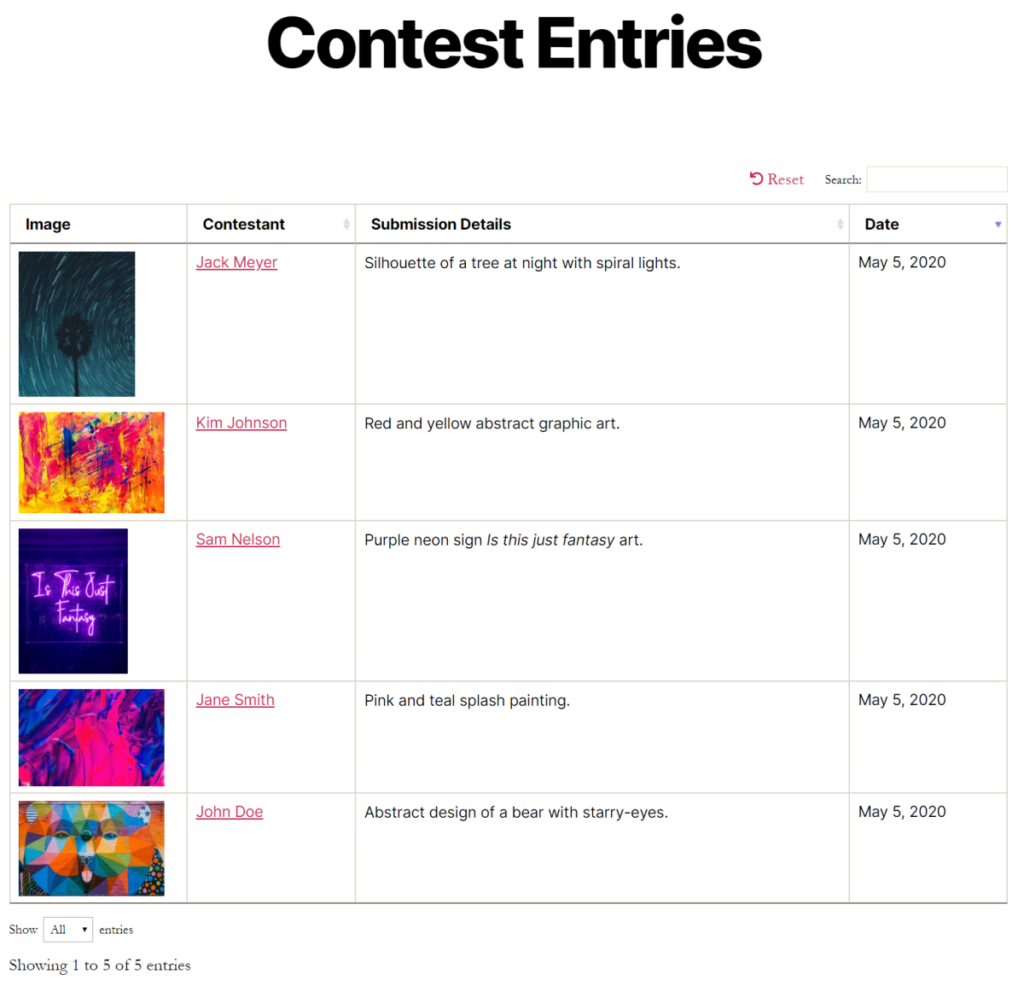Click the circular Reset arrow icon
1024x986 pixels.
755,178
